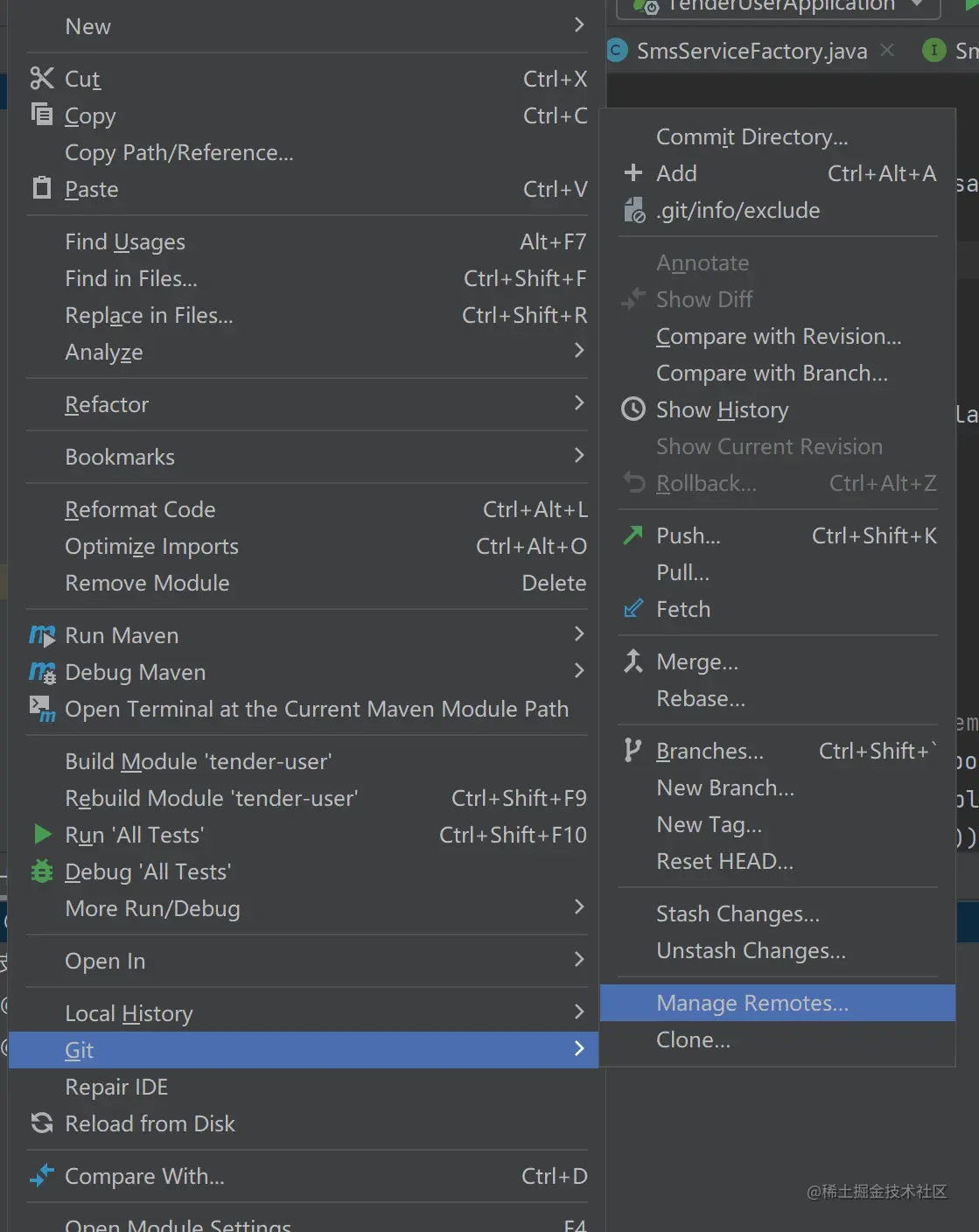Click the Branches icon in Git submenu
Screen dimensions: 979x1232
coord(633,750)
